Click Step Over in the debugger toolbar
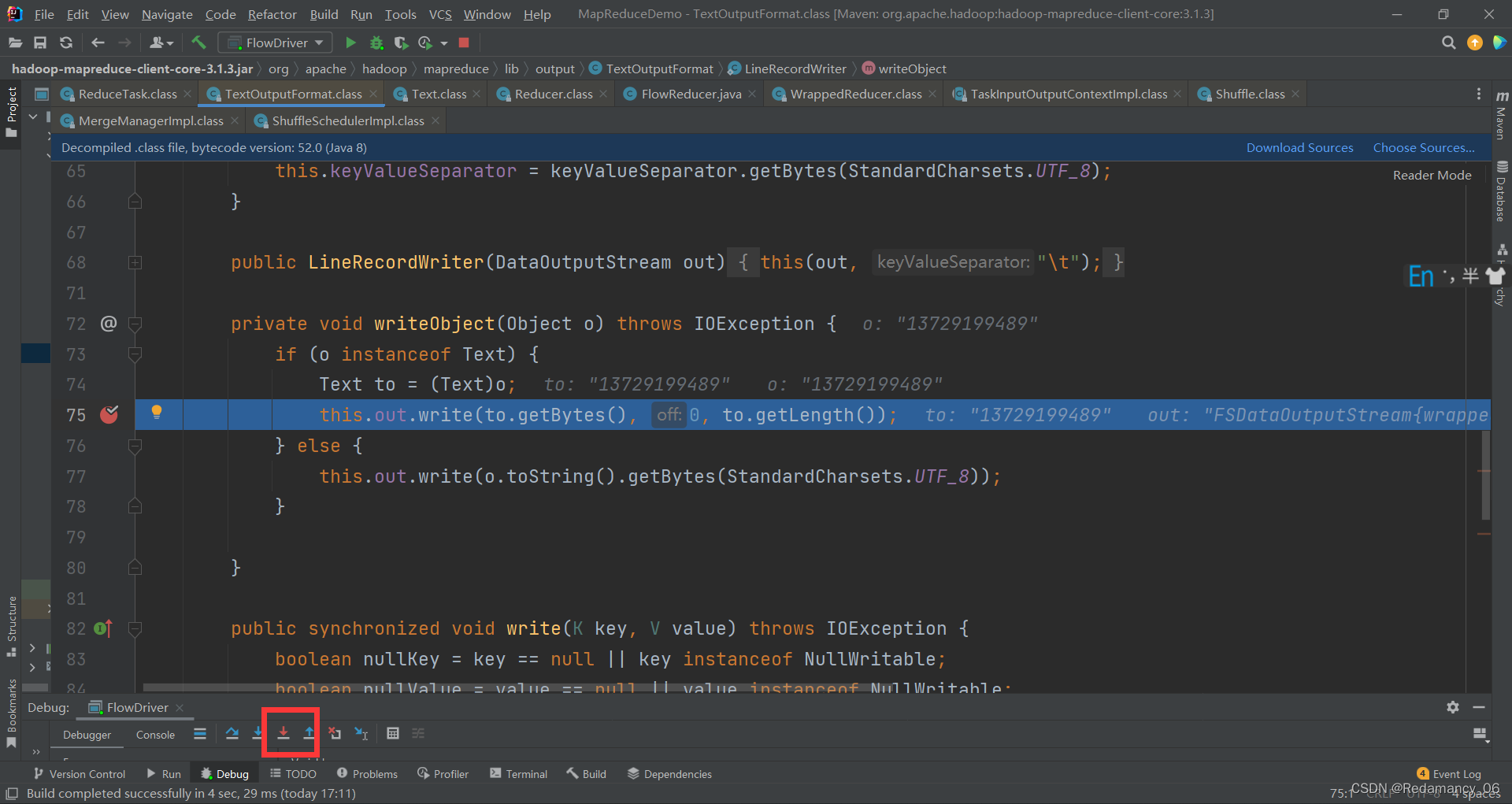 click(232, 733)
